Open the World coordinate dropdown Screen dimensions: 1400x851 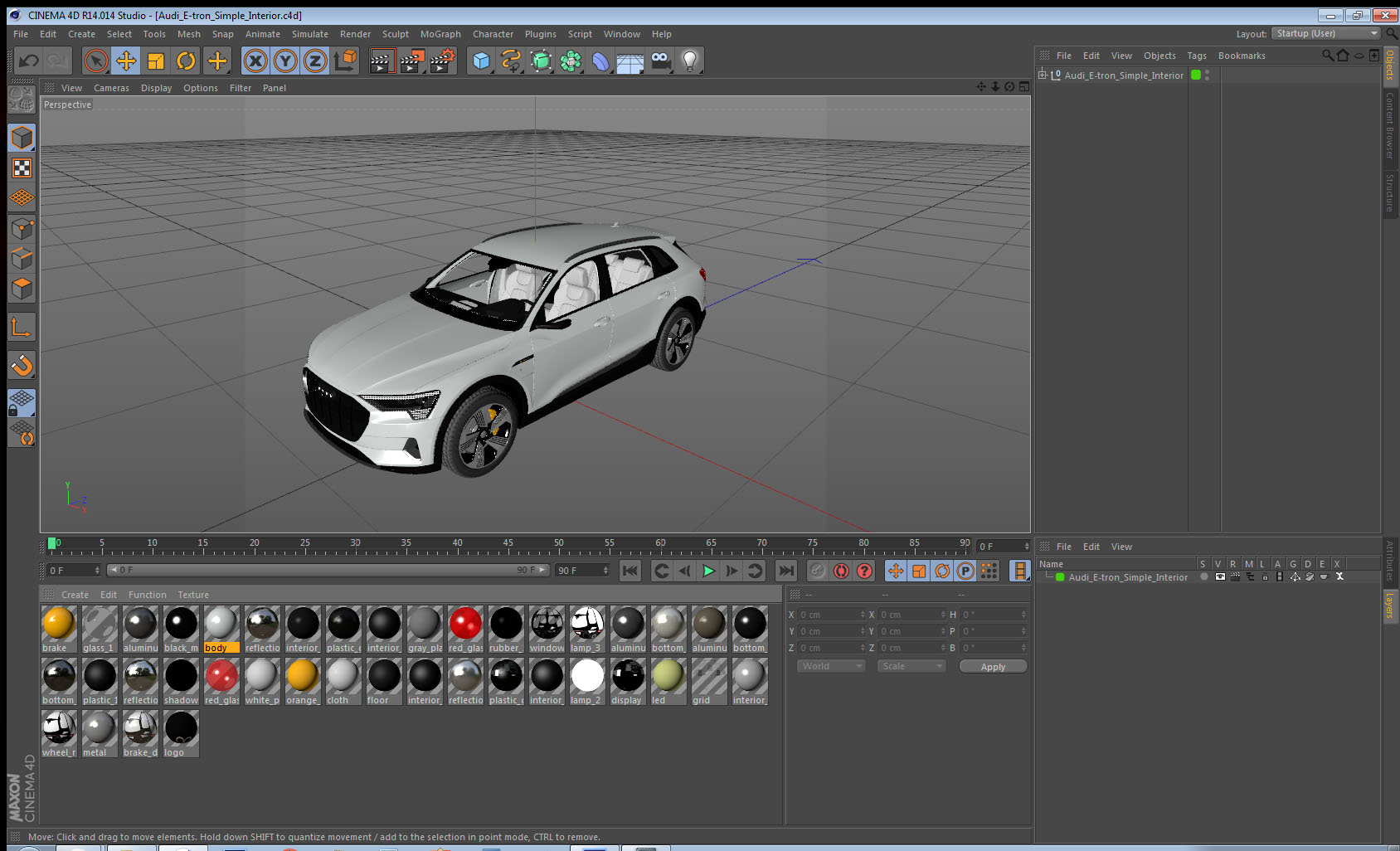pos(831,666)
